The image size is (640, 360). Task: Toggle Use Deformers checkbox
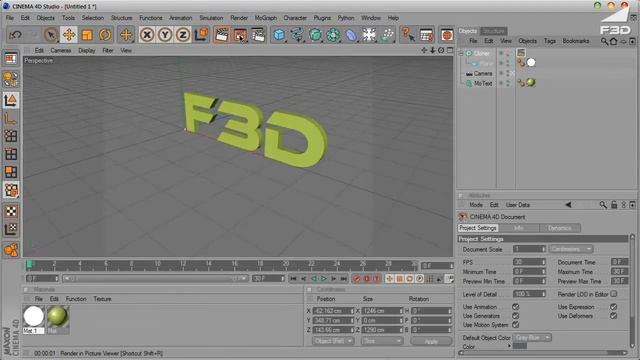pos(613,316)
